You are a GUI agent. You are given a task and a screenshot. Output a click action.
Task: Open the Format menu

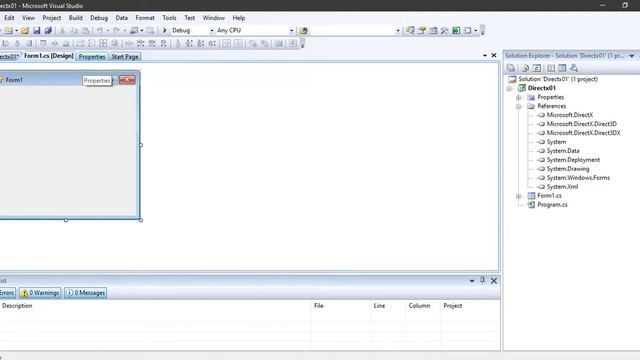pyautogui.click(x=145, y=18)
